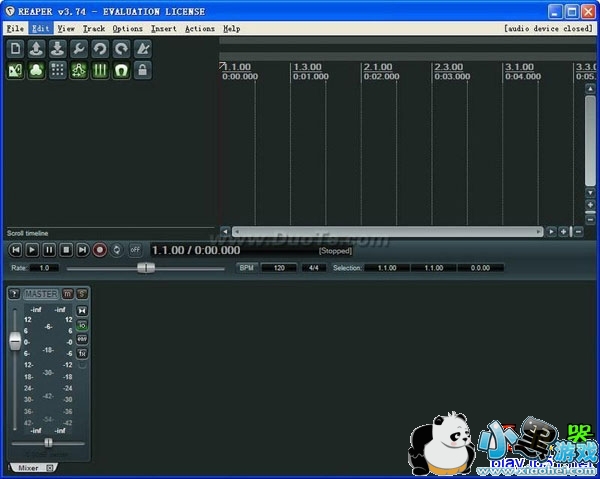
Task: Click the Mixer tab
Action: (27, 468)
